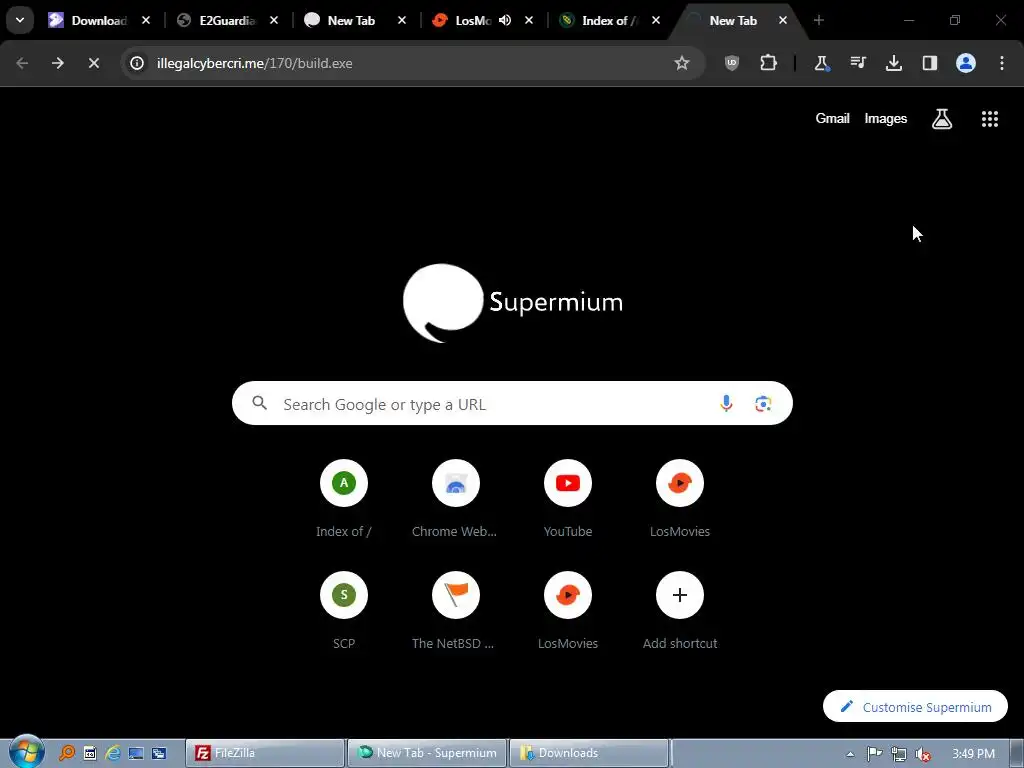Click the muted volume tray icon
This screenshot has width=1024, height=768.
[x=923, y=754]
